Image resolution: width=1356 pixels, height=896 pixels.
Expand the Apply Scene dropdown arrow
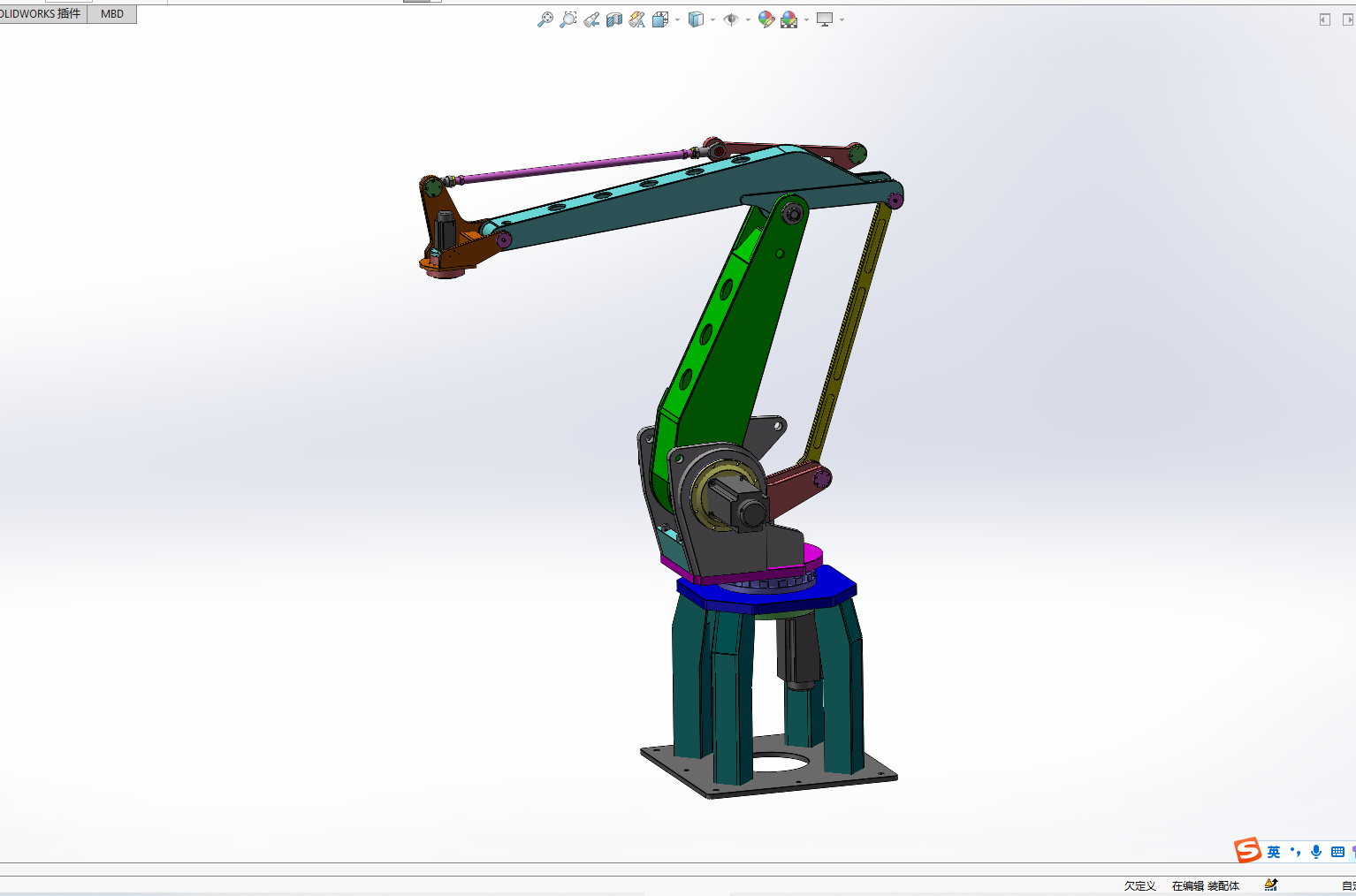[806, 19]
